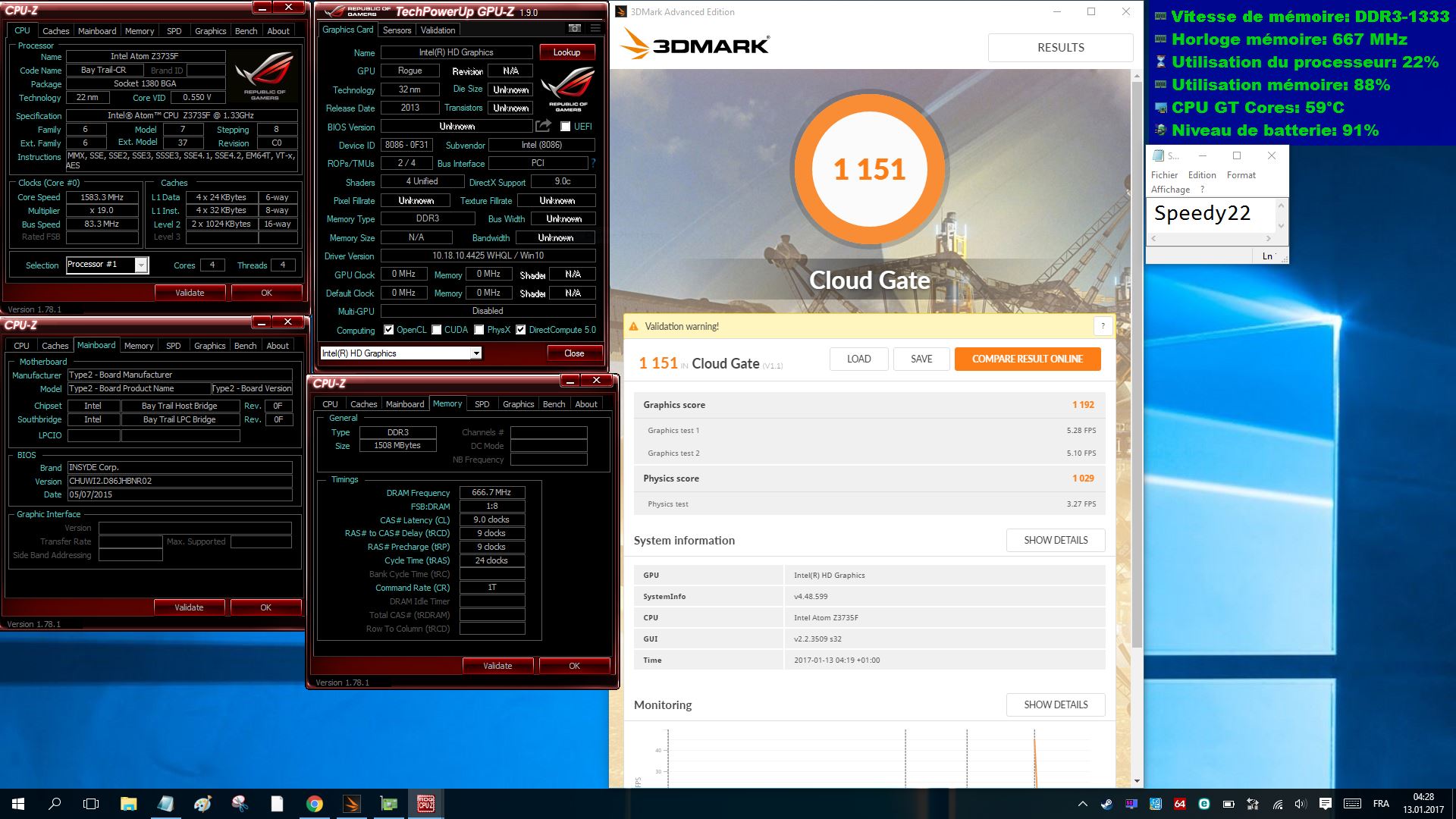Show details for Monitoring section
This screenshot has height=819, width=1456.
(1056, 705)
